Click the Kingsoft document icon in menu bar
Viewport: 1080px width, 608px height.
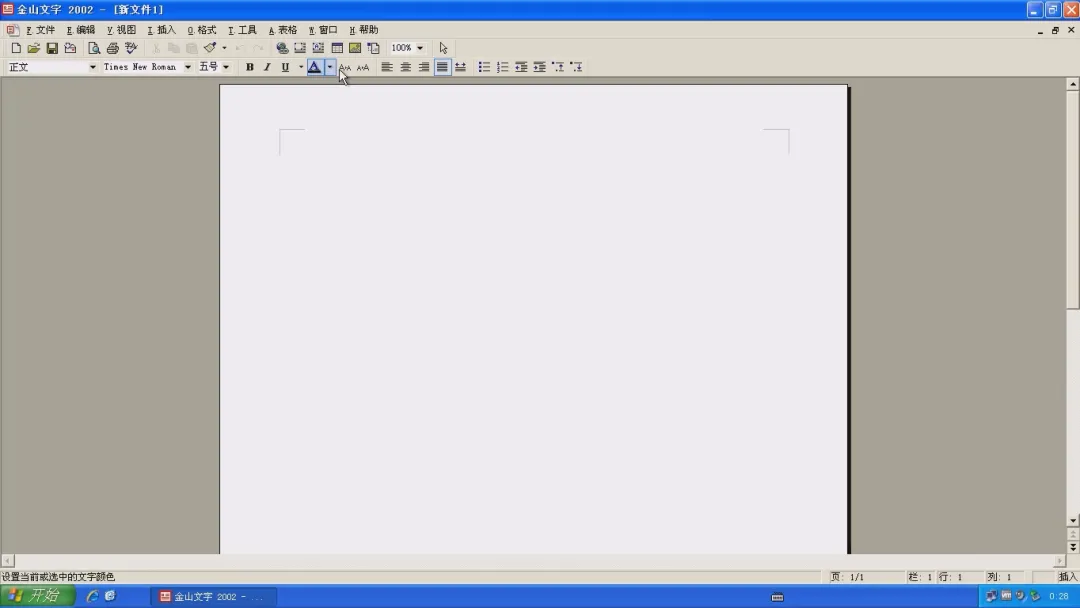coord(12,30)
